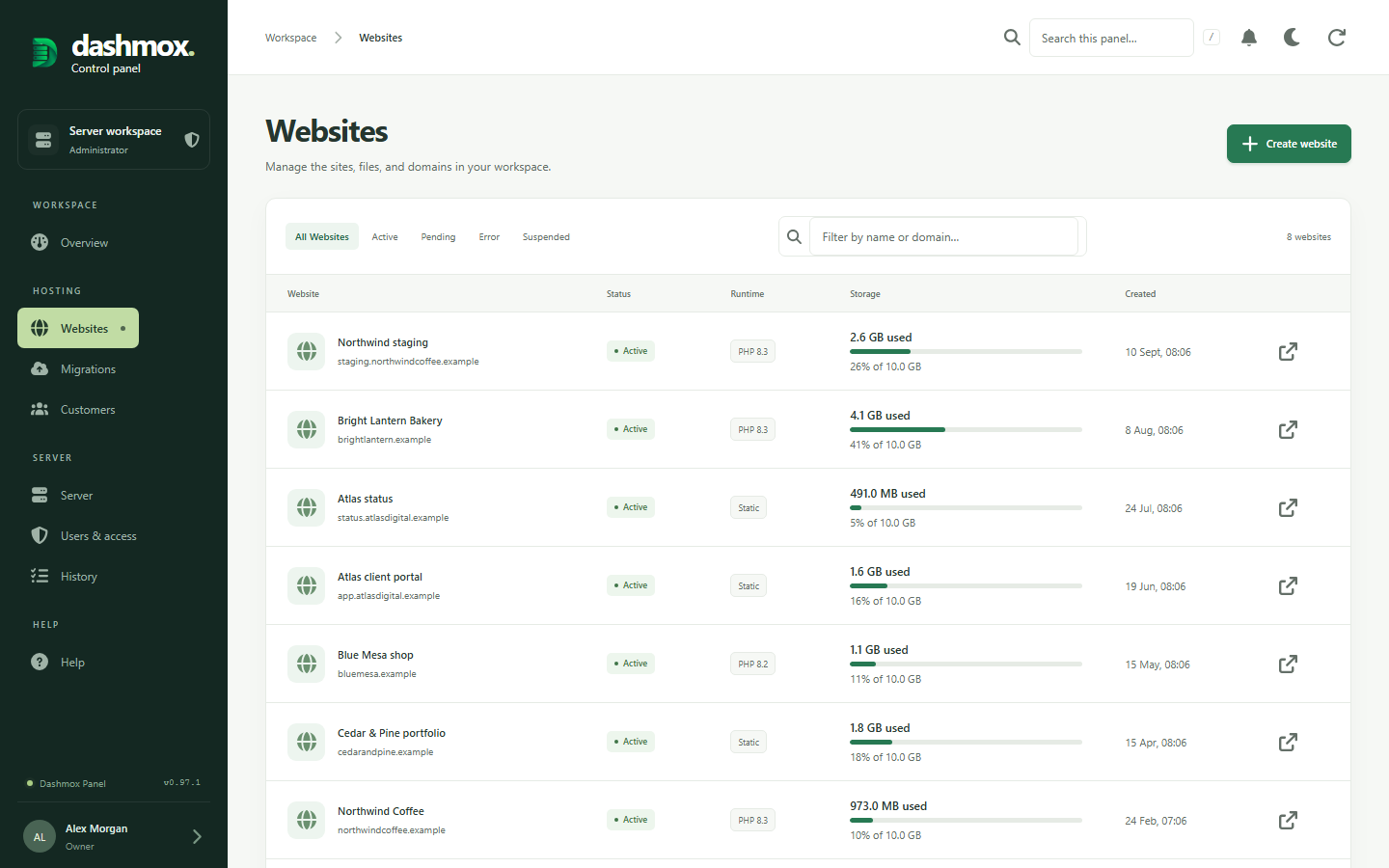Click globe icon of Atlas client portal row
This screenshot has width=1389, height=868.
coord(307,586)
